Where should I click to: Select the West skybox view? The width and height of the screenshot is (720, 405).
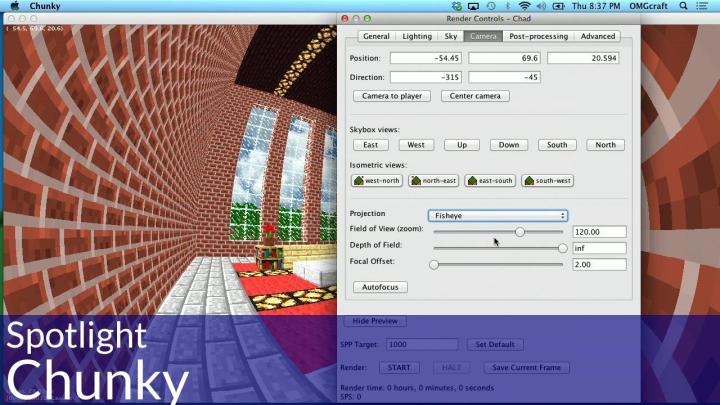(x=416, y=145)
